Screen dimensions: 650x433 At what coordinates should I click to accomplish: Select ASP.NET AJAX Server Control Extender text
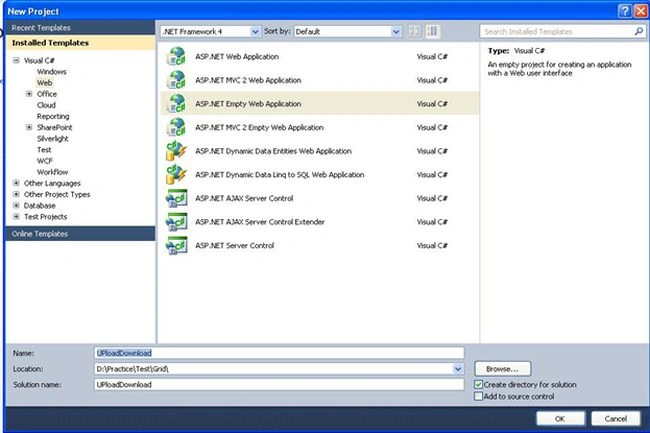click(260, 222)
